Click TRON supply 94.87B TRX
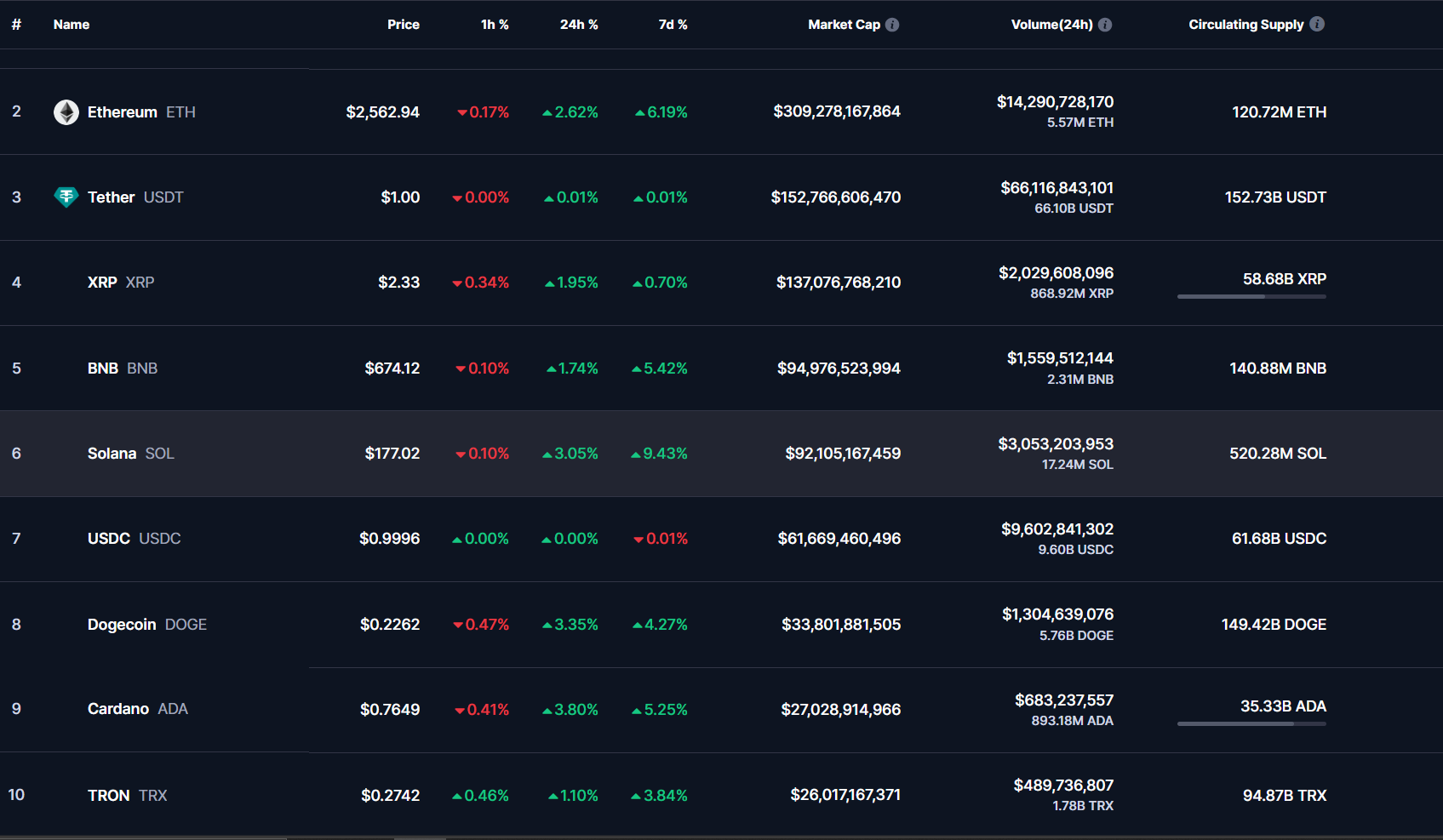This screenshot has height=840, width=1443. pos(1285,796)
